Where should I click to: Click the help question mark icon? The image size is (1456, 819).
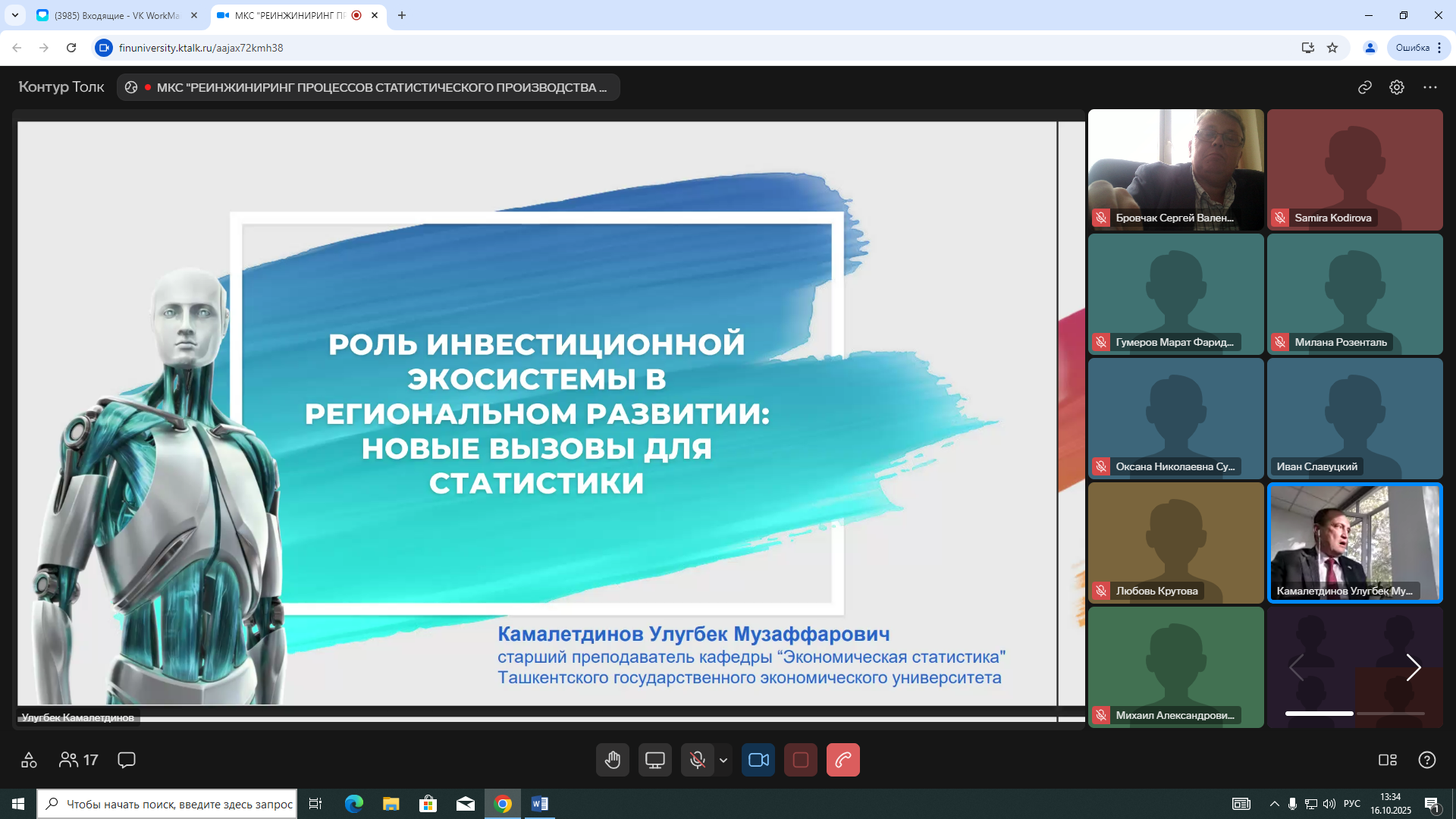click(1427, 760)
